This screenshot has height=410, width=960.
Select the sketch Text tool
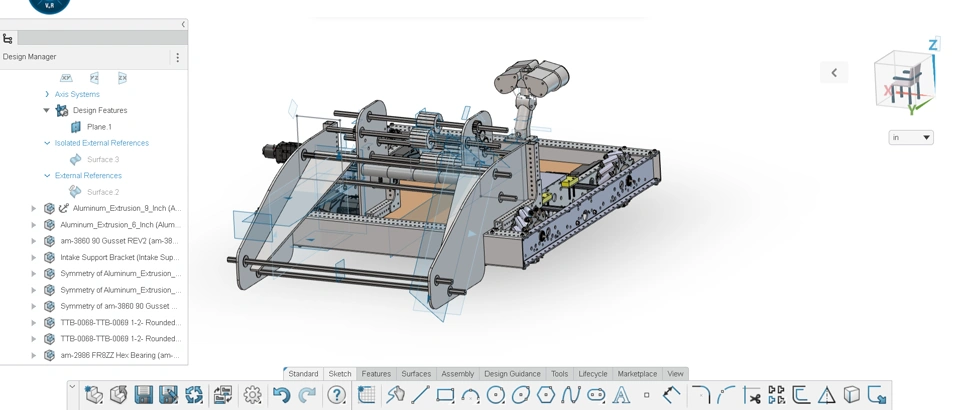[x=621, y=395]
